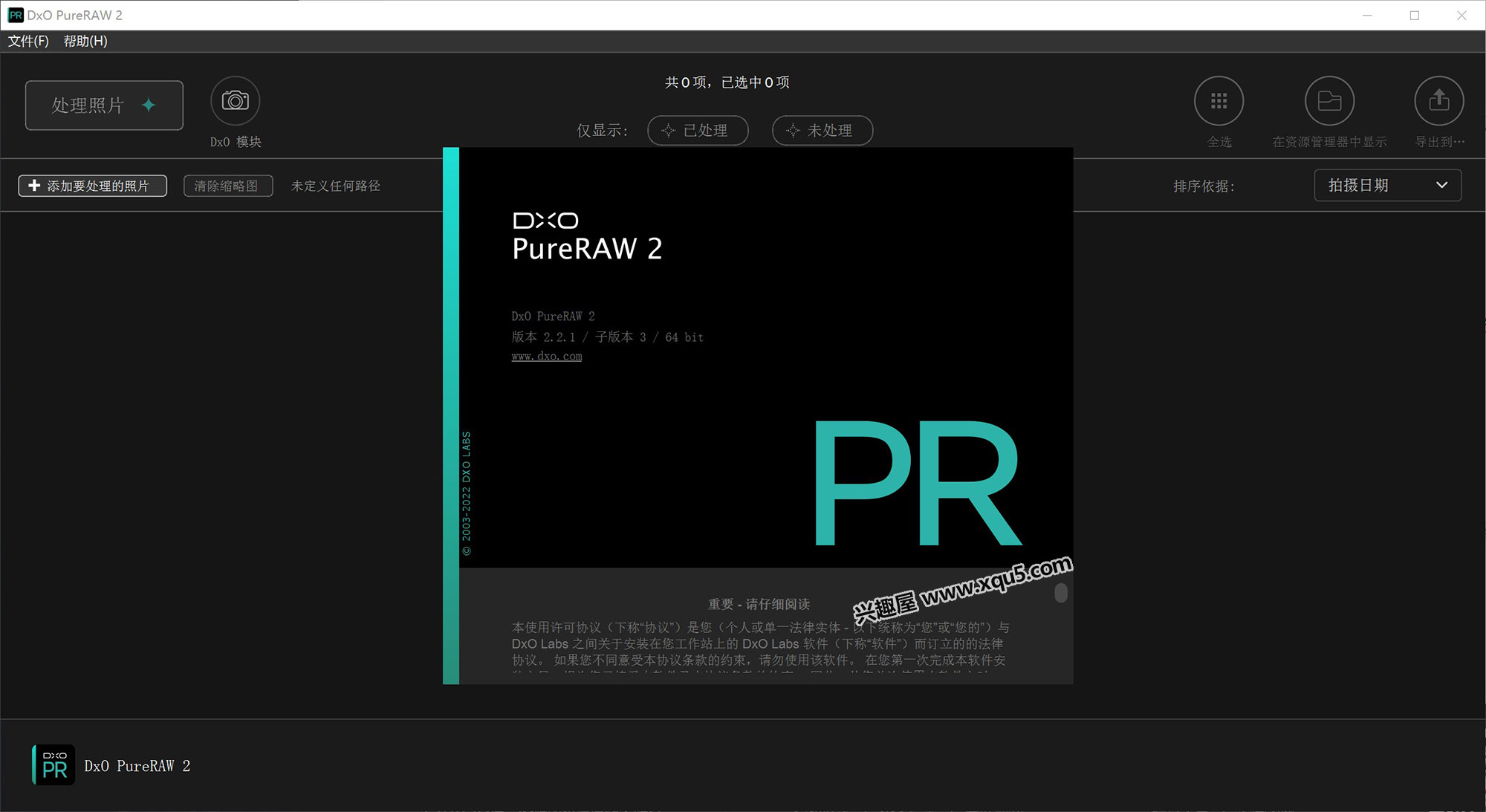Minimize the DxO PureRAW 2 window
The width and height of the screenshot is (1486, 812).
[1367, 15]
